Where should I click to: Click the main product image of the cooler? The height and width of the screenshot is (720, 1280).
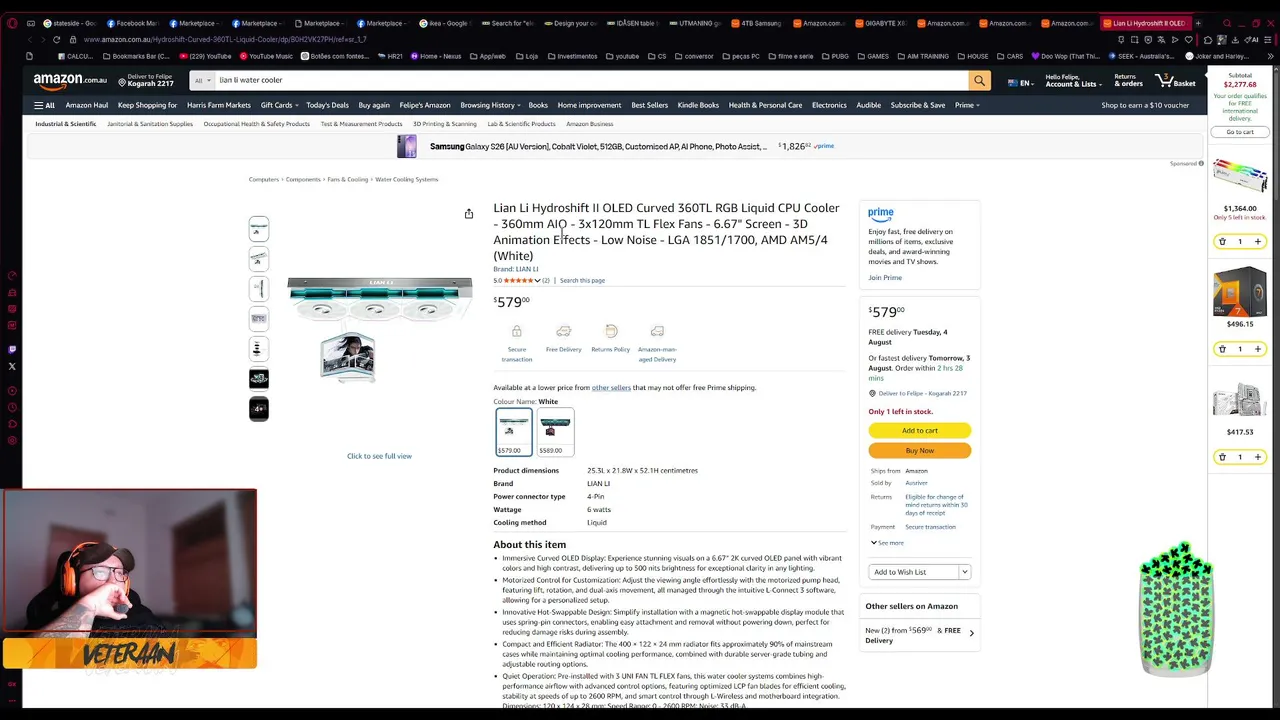(x=380, y=329)
